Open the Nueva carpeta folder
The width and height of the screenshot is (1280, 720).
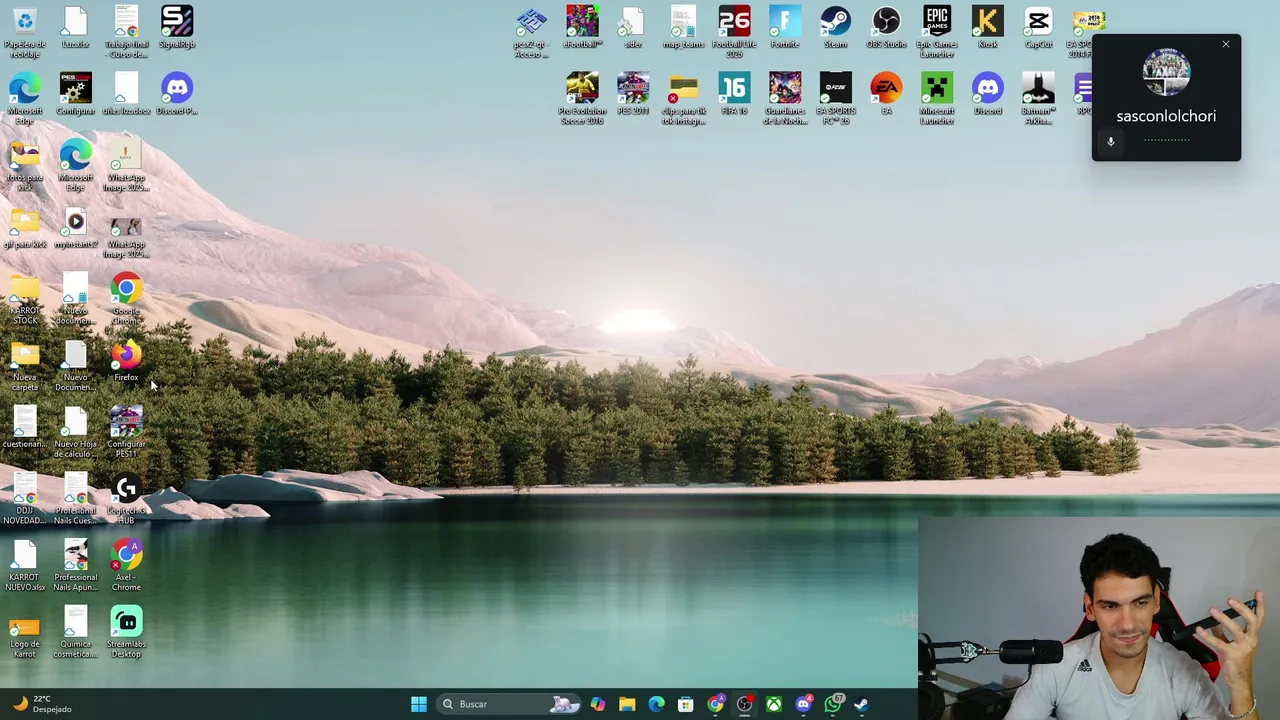pos(25,366)
